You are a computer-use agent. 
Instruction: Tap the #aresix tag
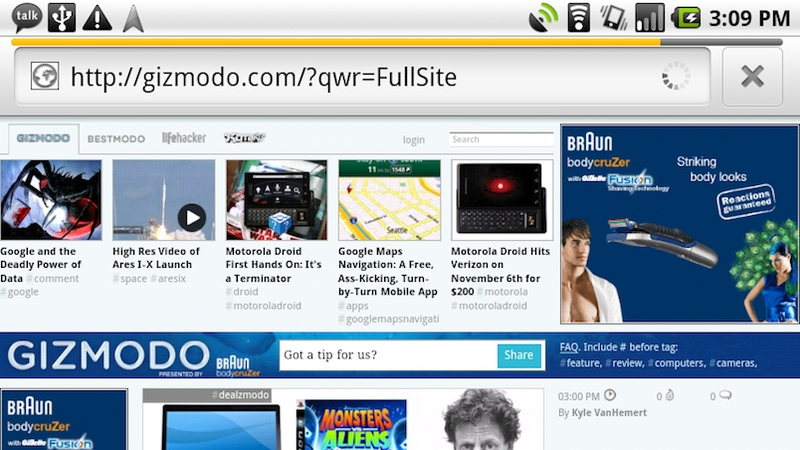[168, 279]
